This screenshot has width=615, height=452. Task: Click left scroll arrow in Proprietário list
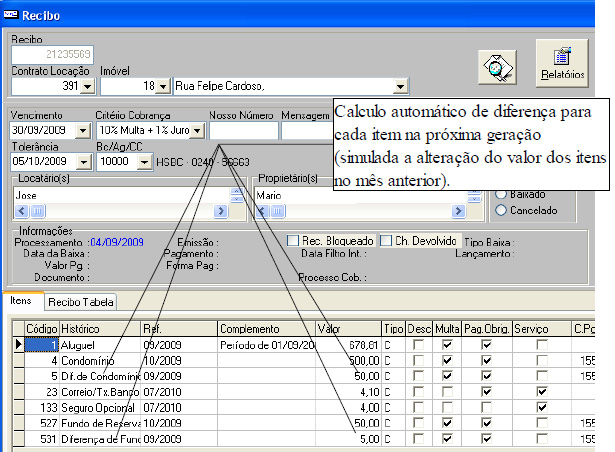click(261, 211)
